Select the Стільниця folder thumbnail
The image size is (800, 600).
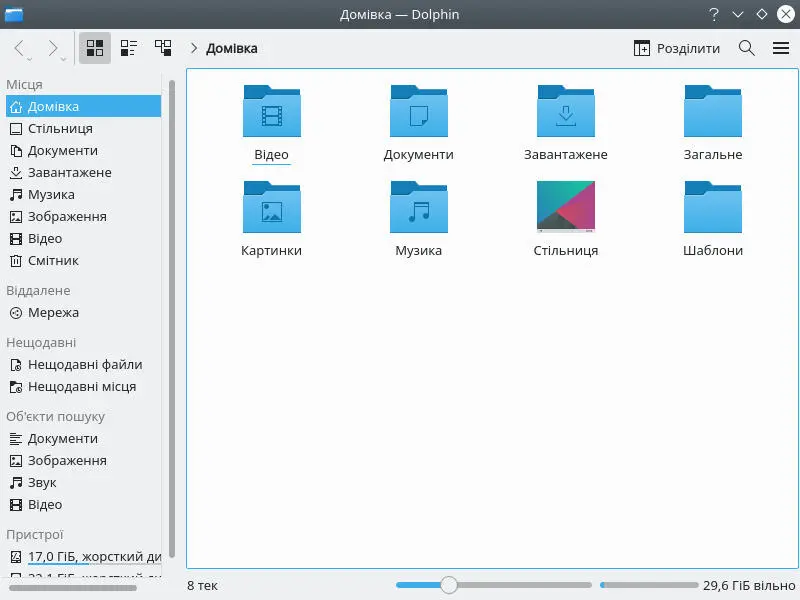[566, 207]
